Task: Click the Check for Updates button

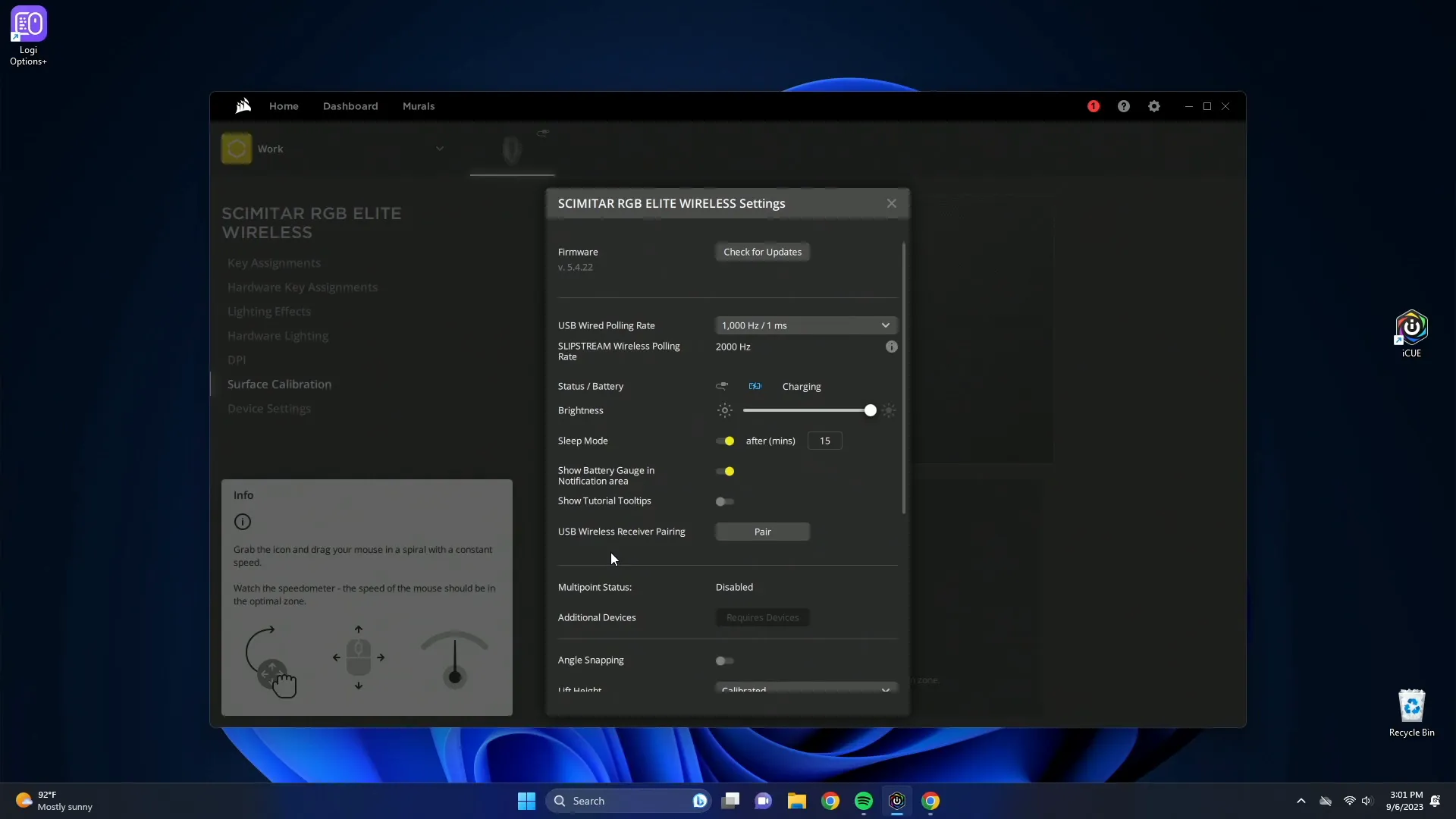Action: tap(762, 252)
